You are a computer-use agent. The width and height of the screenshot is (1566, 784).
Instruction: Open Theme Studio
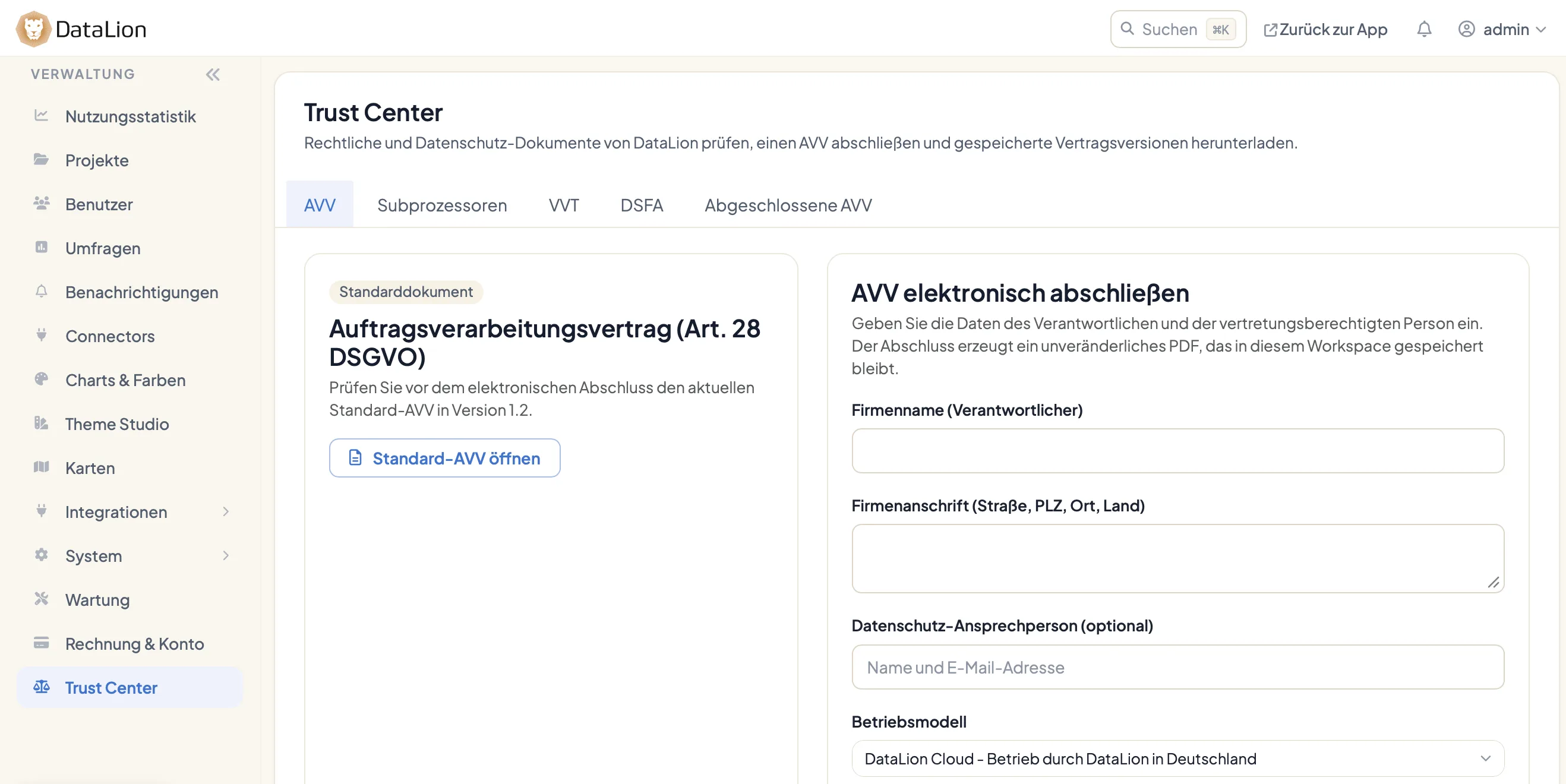pos(130,423)
